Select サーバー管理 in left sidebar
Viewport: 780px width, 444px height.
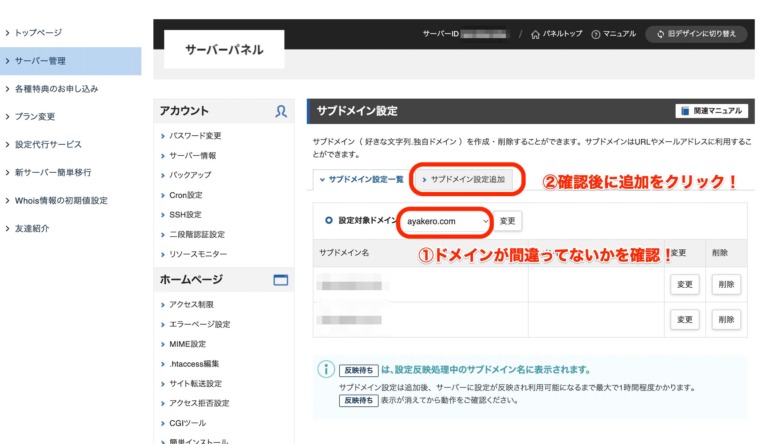[71, 61]
